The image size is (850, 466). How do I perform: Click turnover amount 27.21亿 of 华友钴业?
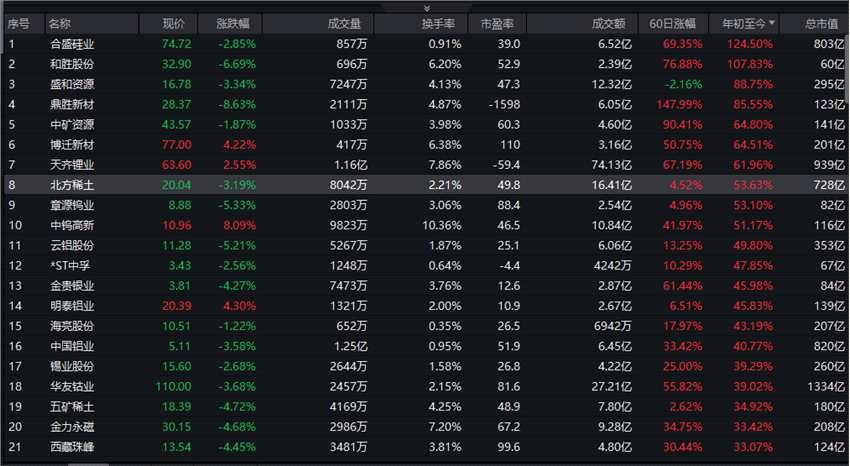(x=611, y=386)
